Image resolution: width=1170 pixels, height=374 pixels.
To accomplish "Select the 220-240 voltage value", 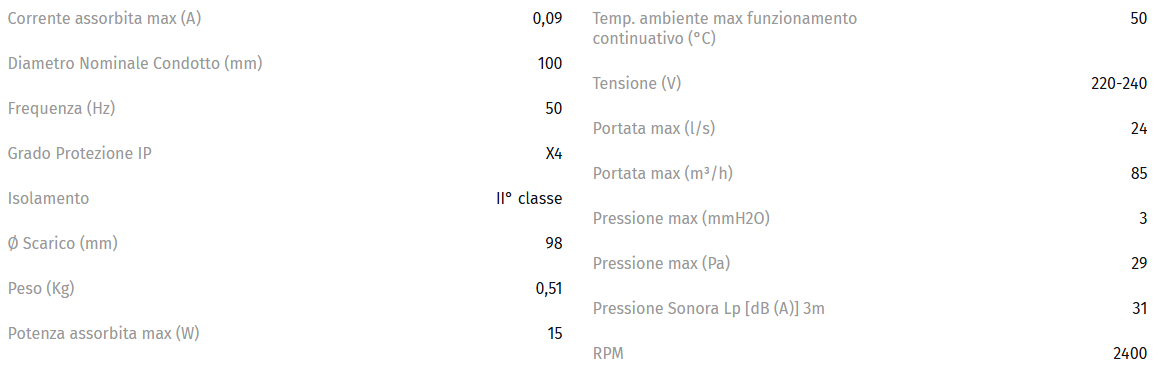I will [x=1119, y=84].
